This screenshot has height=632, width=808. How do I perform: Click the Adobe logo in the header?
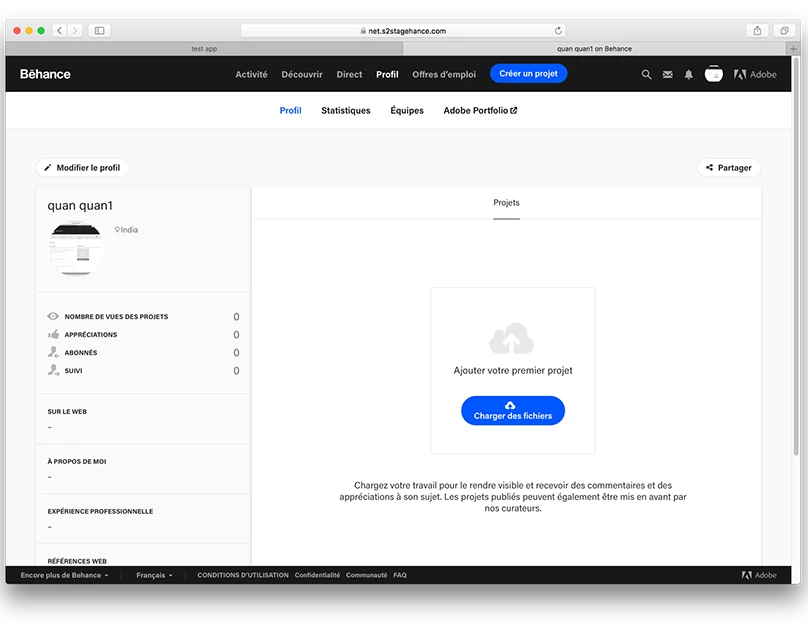point(755,74)
